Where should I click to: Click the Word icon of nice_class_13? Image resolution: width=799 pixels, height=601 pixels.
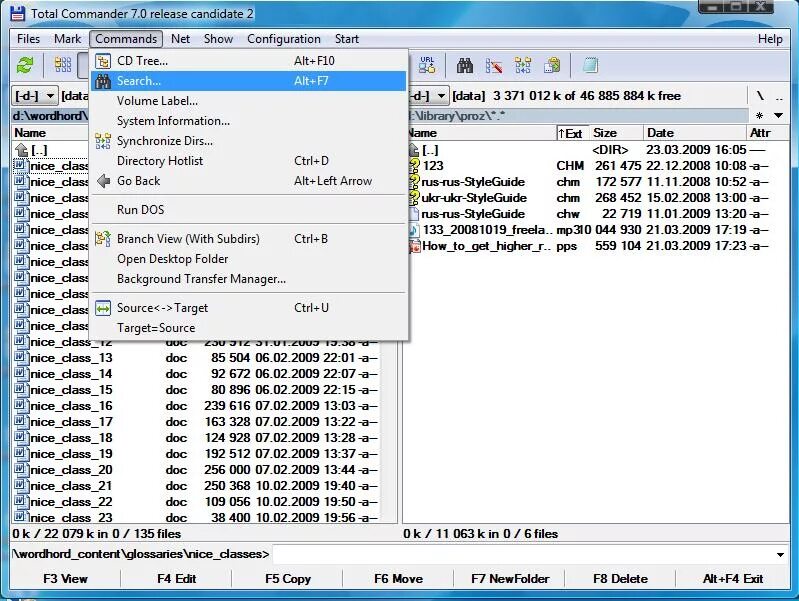[x=20, y=357]
